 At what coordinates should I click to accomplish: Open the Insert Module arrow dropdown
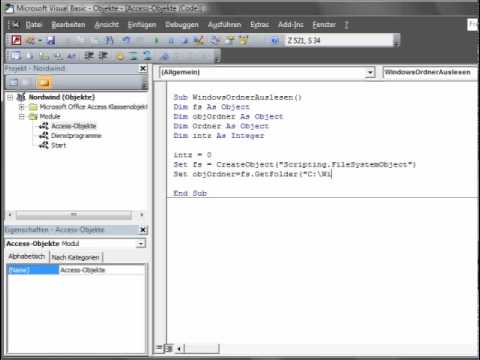[x=40, y=41]
